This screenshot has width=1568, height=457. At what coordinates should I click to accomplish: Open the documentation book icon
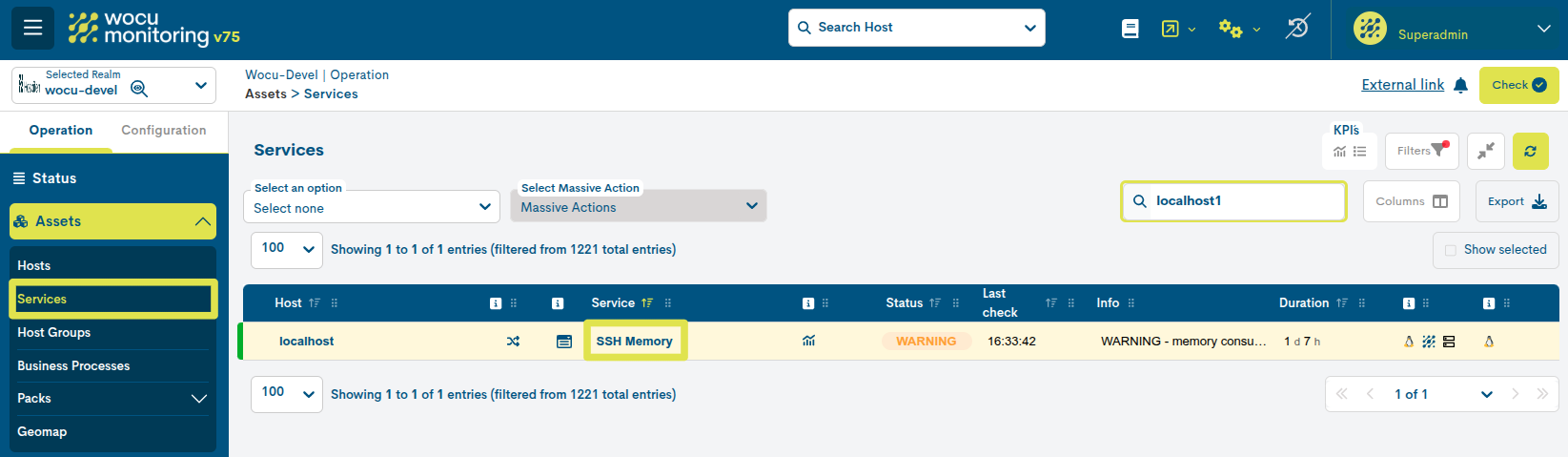[1130, 29]
